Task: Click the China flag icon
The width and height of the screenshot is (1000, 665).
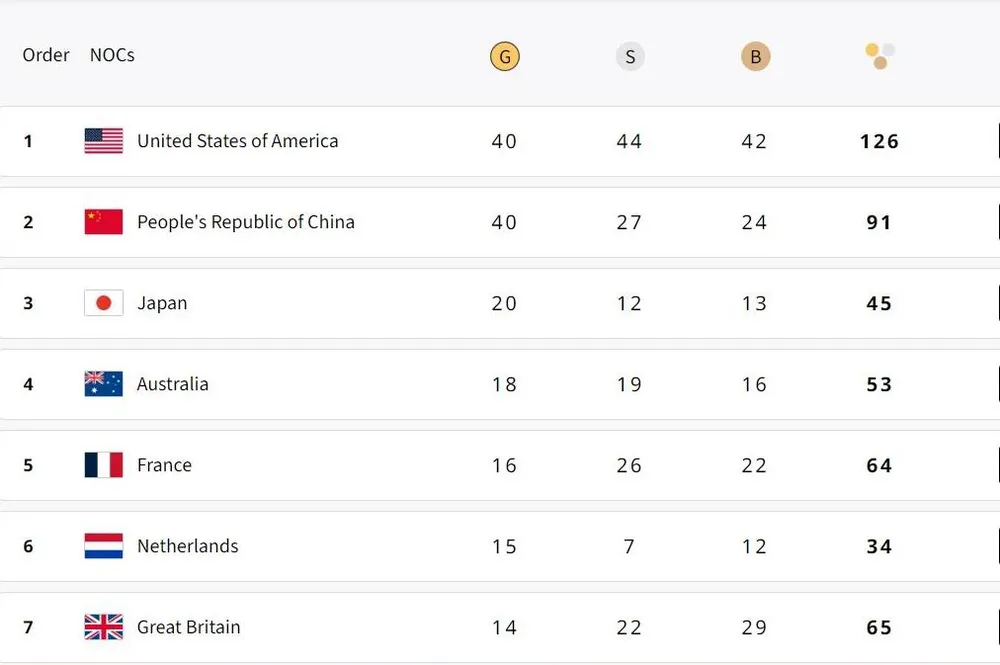Action: [104, 222]
